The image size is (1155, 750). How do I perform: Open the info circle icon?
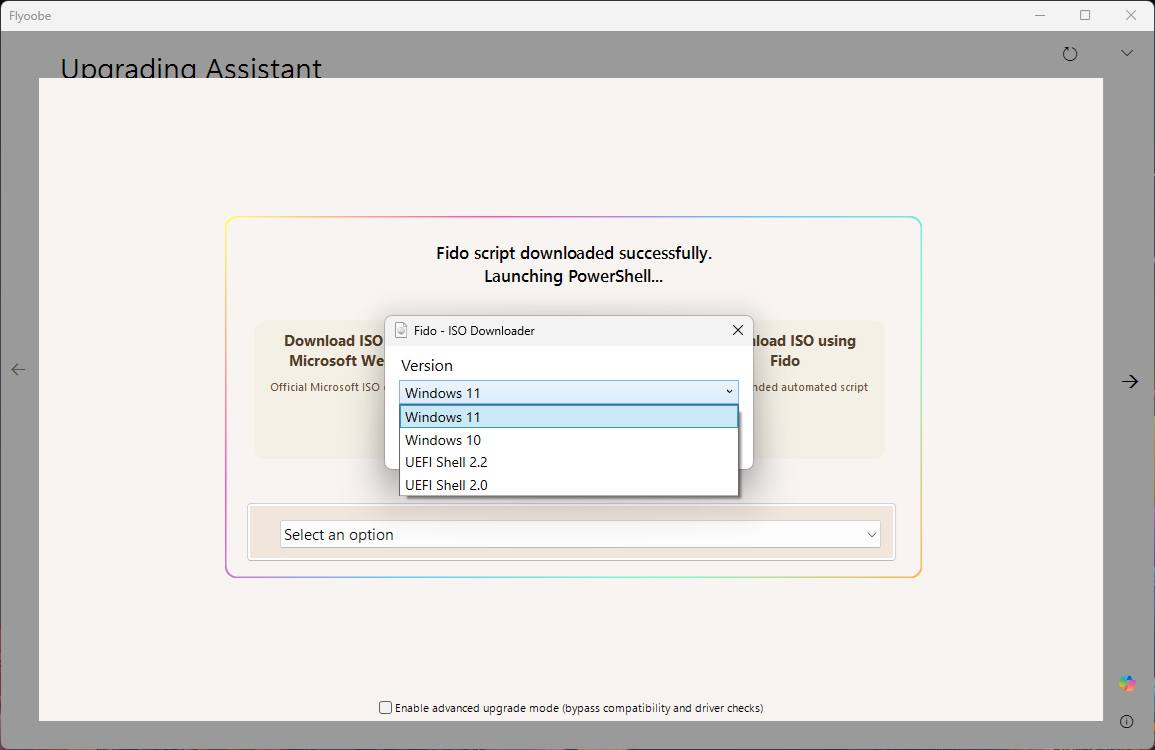(x=1126, y=721)
